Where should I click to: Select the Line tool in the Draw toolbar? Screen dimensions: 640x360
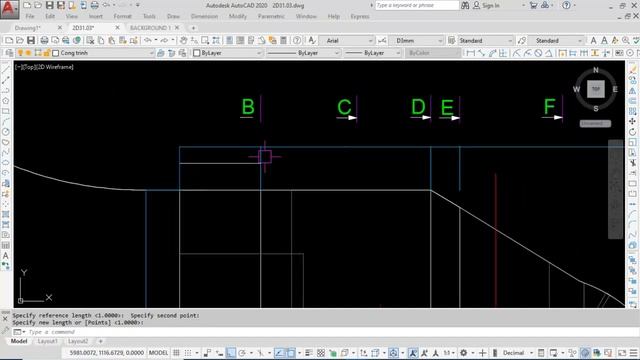point(6,70)
